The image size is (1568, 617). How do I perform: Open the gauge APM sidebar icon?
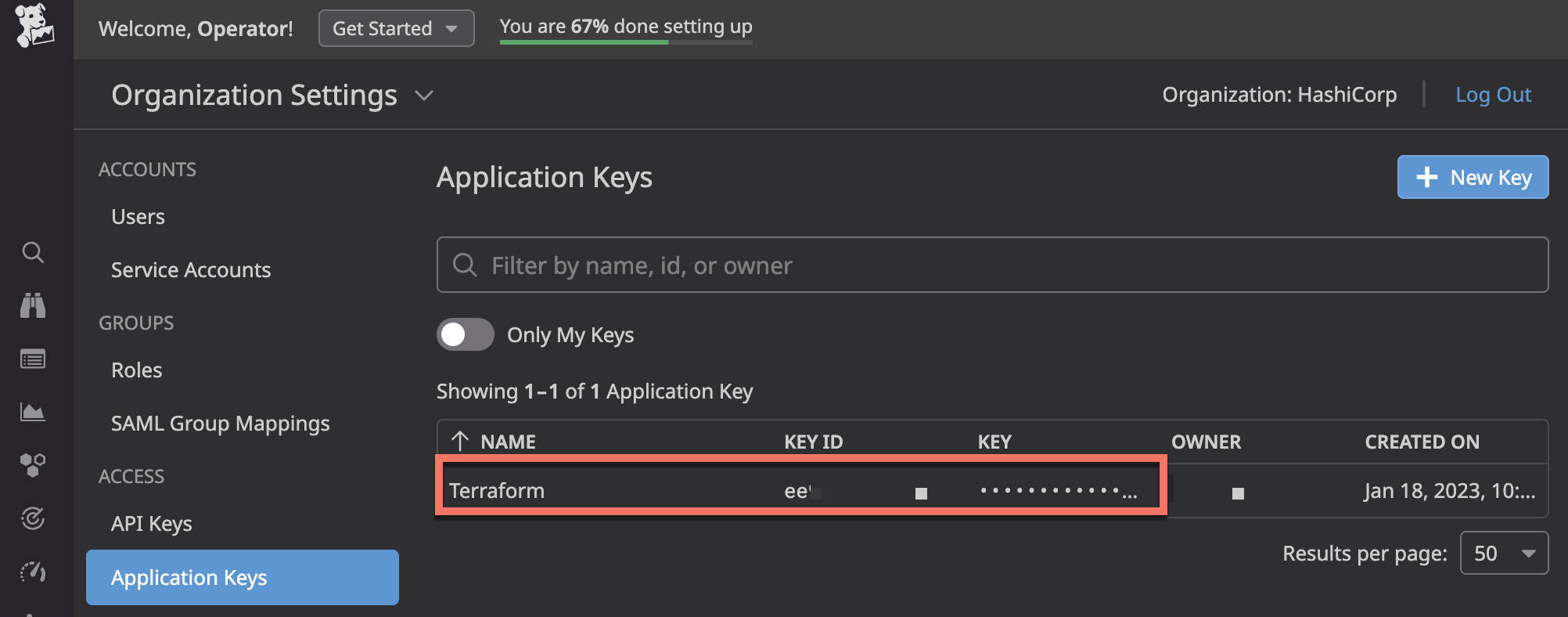(33, 572)
